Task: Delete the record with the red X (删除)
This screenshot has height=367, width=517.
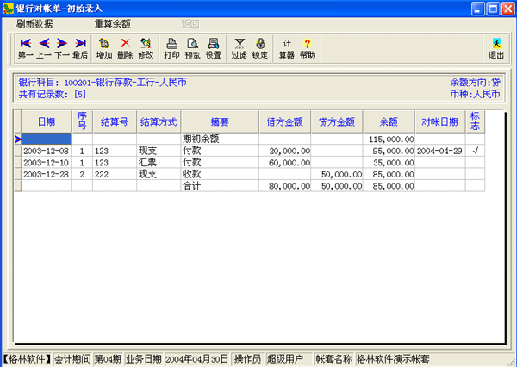Action: [x=125, y=48]
